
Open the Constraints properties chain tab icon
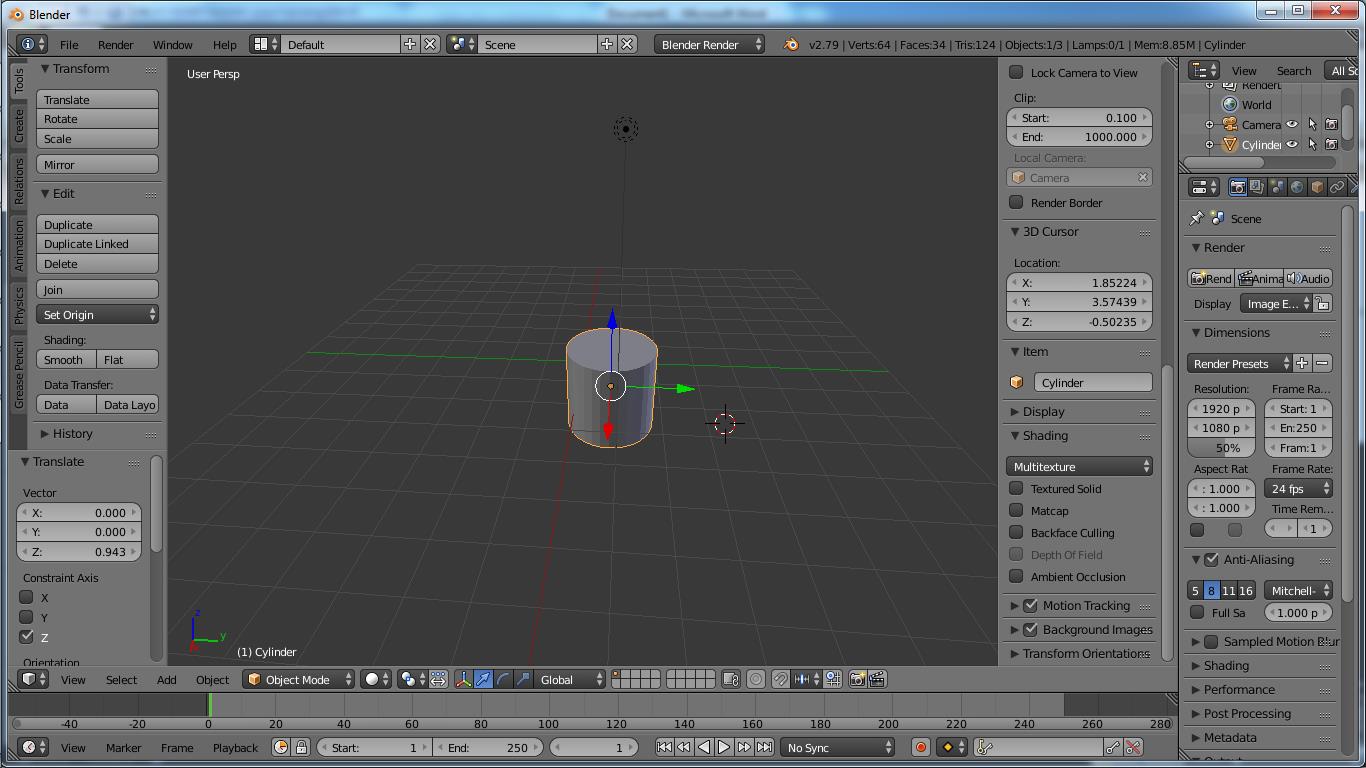1337,187
